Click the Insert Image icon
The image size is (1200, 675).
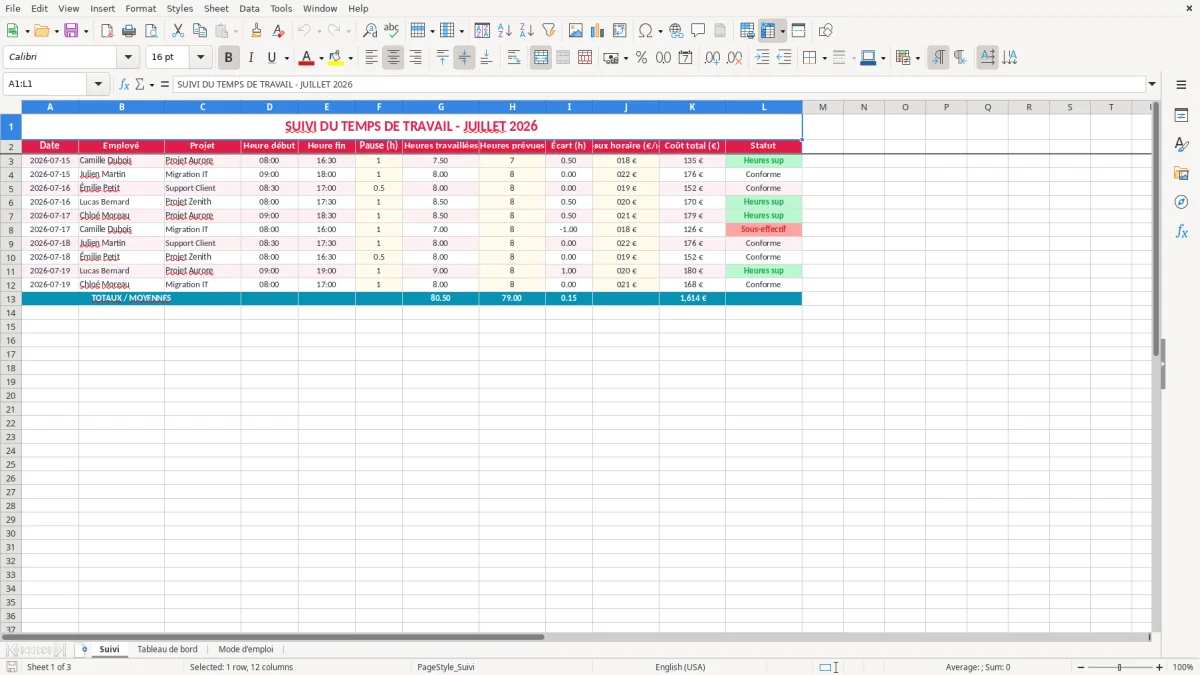click(576, 31)
